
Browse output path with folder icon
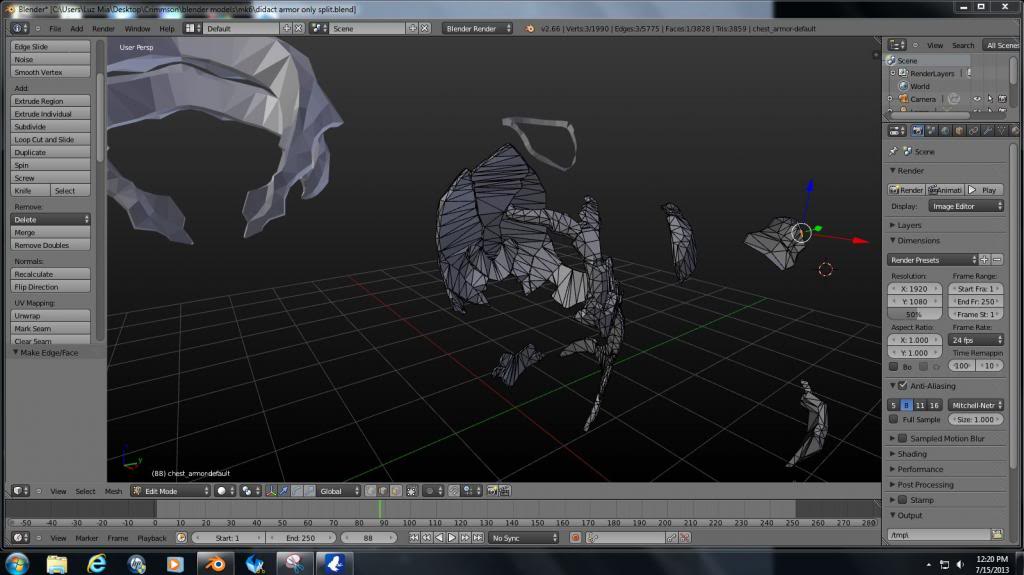(997, 535)
